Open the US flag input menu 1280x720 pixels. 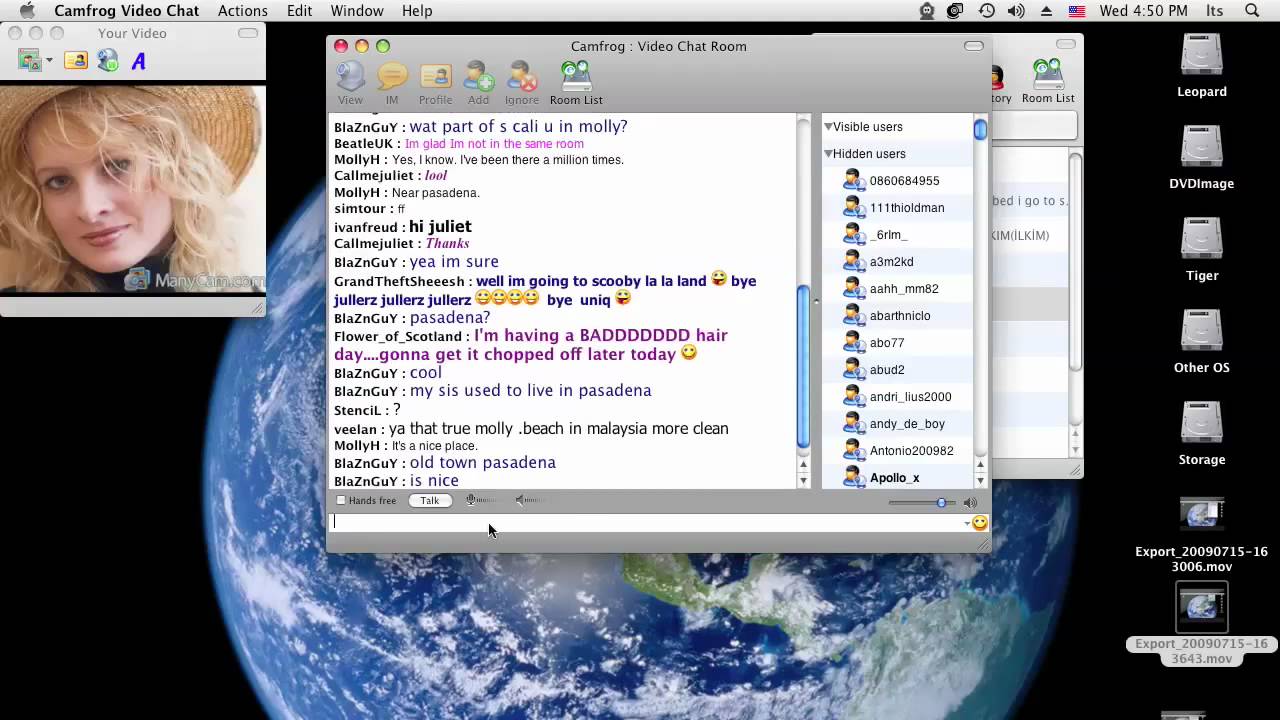(1077, 11)
